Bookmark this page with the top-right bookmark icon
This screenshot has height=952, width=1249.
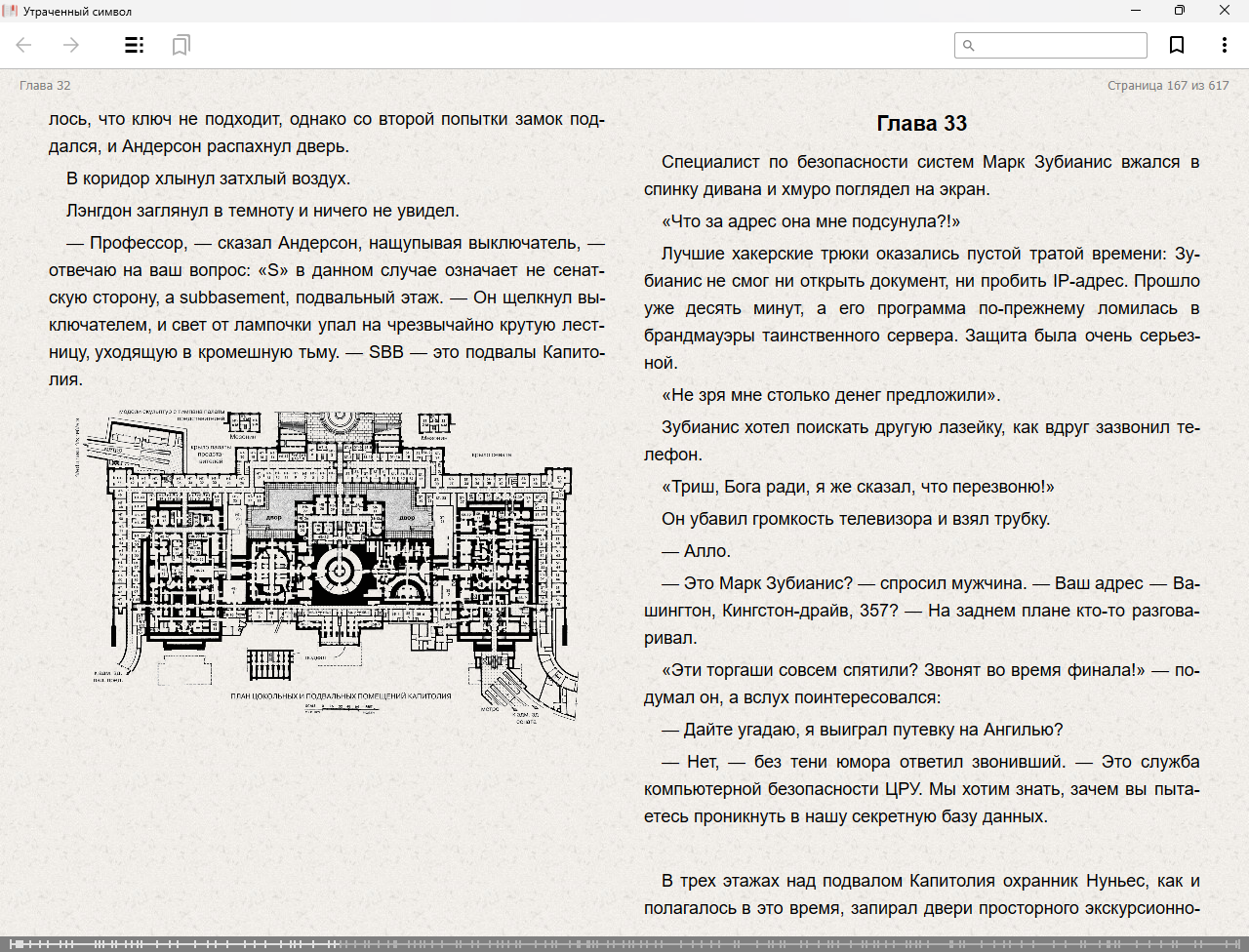[1177, 45]
